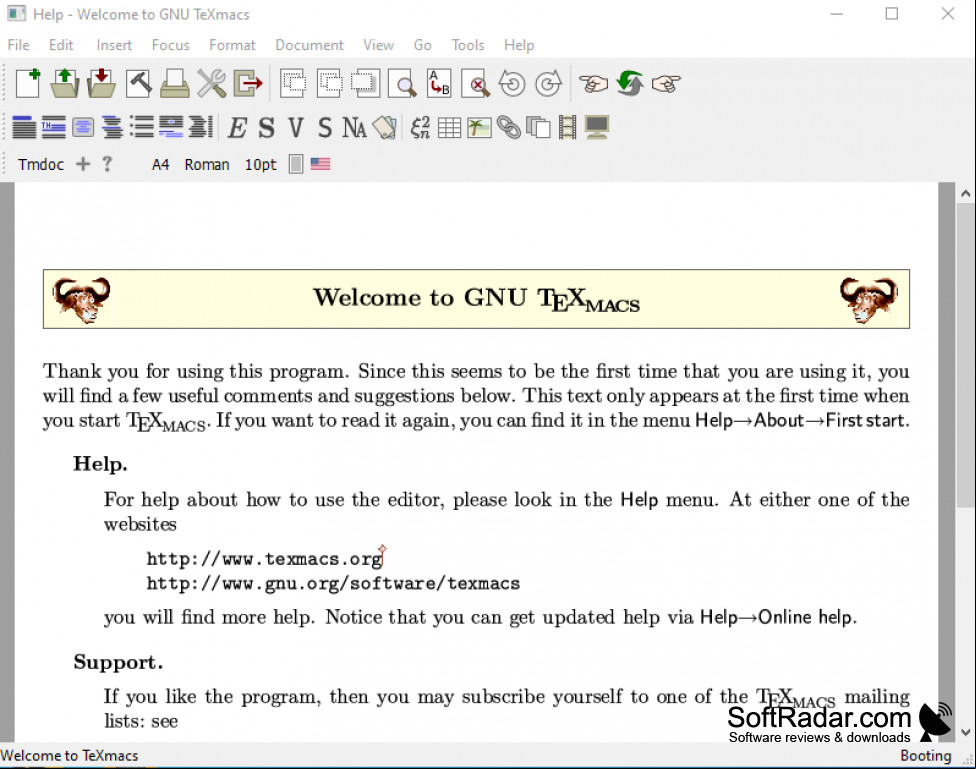Insert an image via the palm-tree icon

tap(479, 128)
